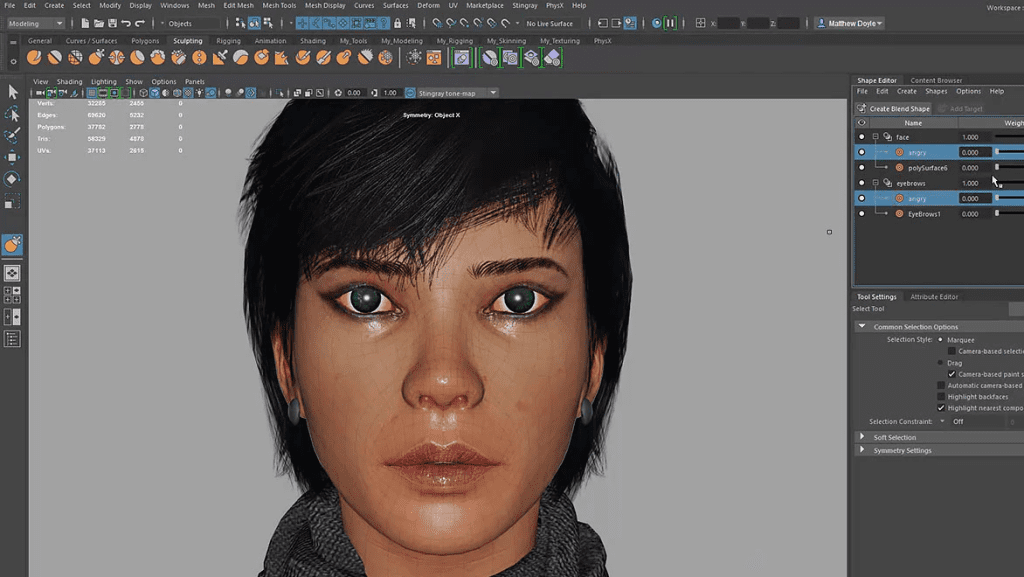1024x577 pixels.
Task: Click the Create Blend Shape button
Action: 893,108
